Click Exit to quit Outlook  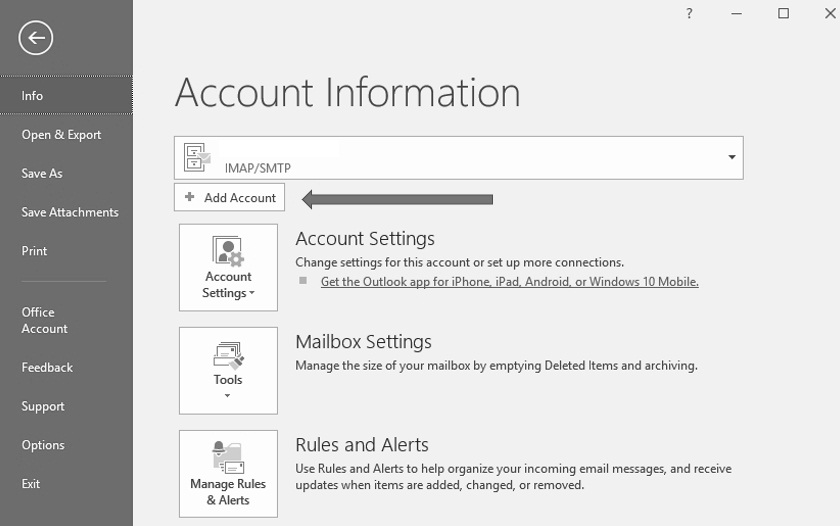click(31, 484)
